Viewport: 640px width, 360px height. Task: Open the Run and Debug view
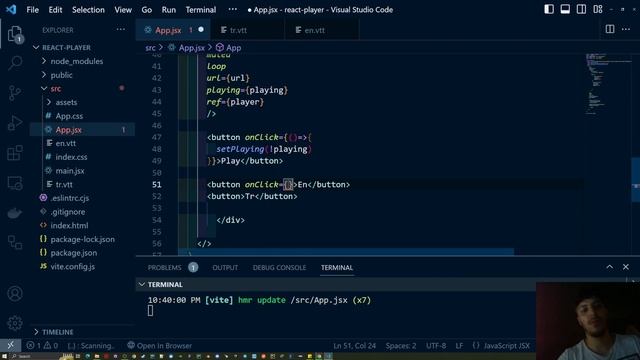point(15,122)
